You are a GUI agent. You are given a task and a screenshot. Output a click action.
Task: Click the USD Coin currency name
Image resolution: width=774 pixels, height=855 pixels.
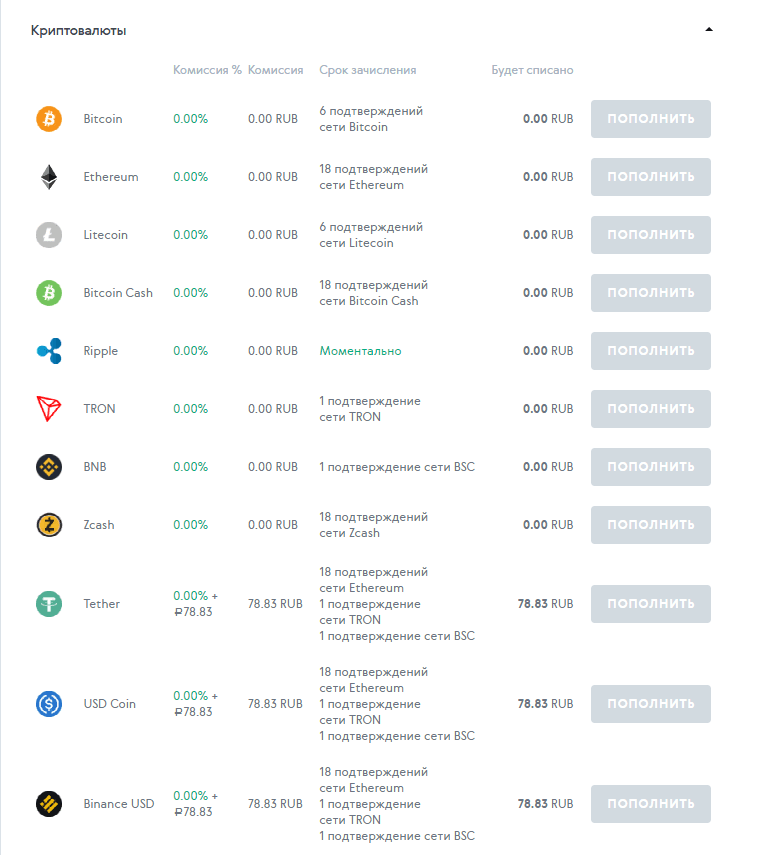pyautogui.click(x=109, y=704)
